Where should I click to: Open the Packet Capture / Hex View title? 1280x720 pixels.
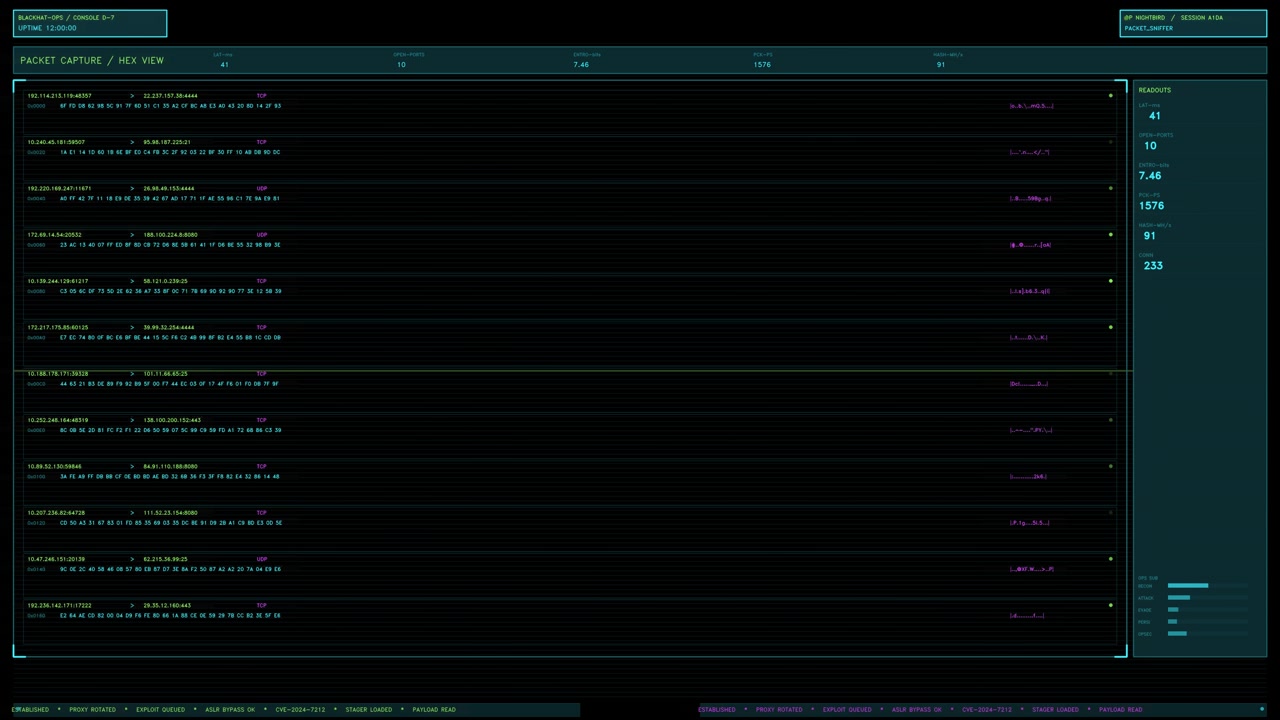click(x=92, y=60)
